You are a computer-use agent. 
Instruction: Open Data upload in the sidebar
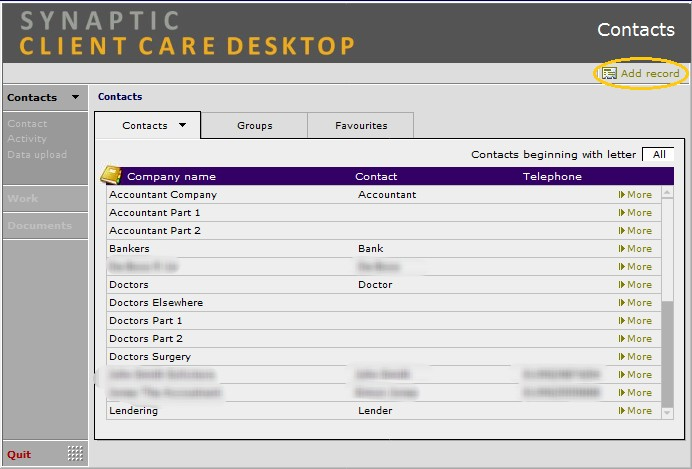pyautogui.click(x=37, y=155)
